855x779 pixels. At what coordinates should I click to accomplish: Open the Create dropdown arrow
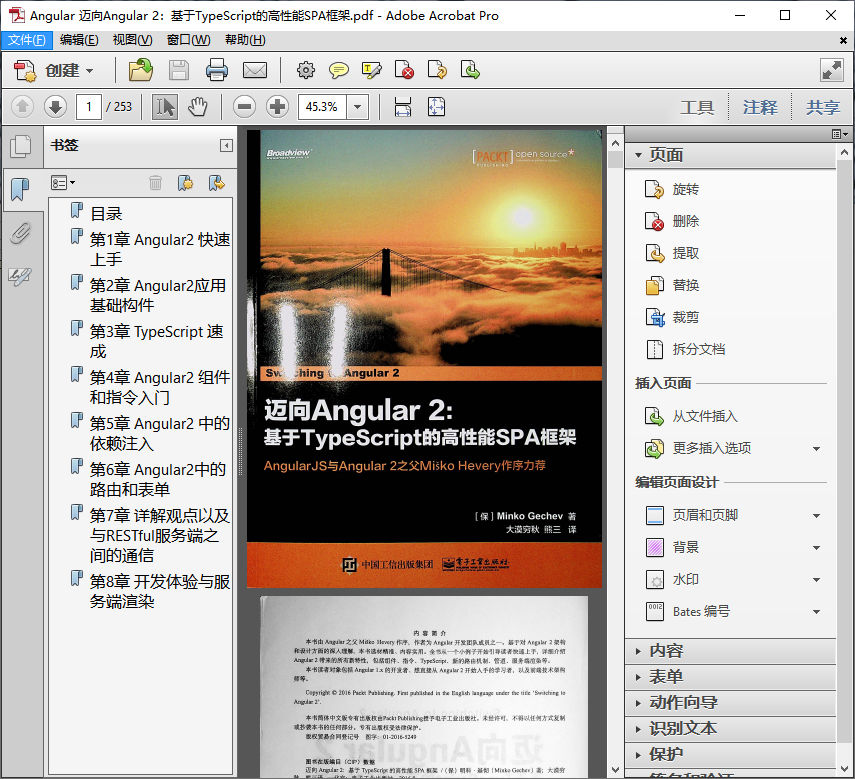coord(89,71)
